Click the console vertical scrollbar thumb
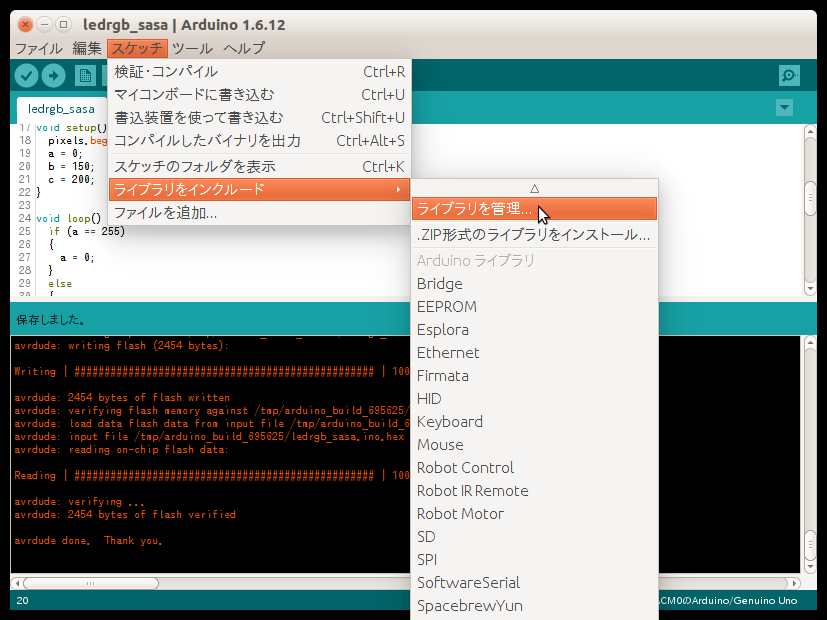 coord(811,545)
